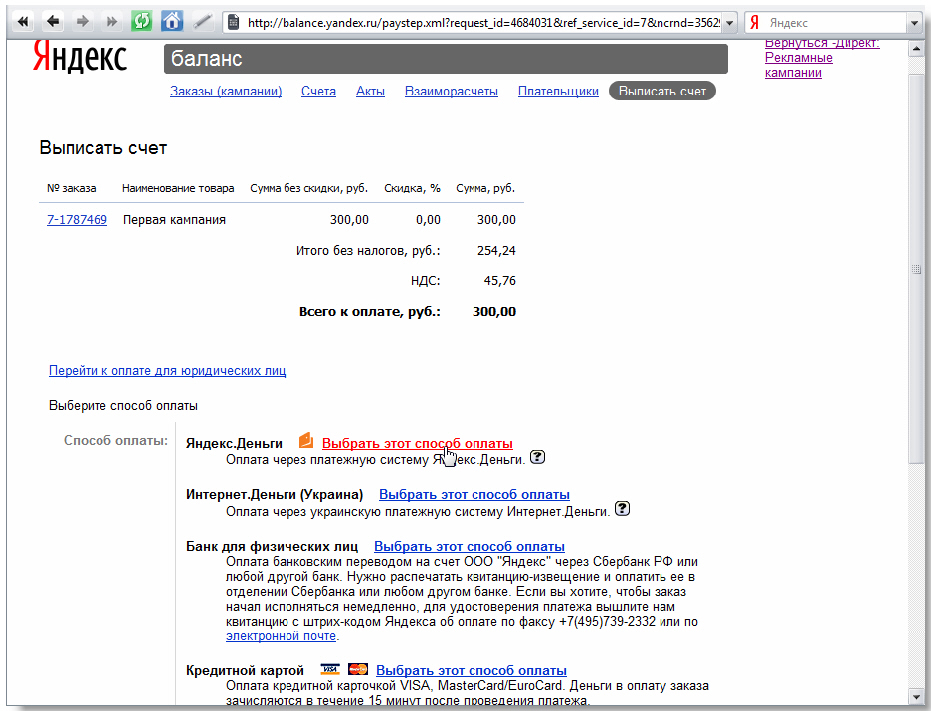This screenshot has height=711, width=931.
Task: Click the Сумма без скидки, руб. column header
Action: 309,188
